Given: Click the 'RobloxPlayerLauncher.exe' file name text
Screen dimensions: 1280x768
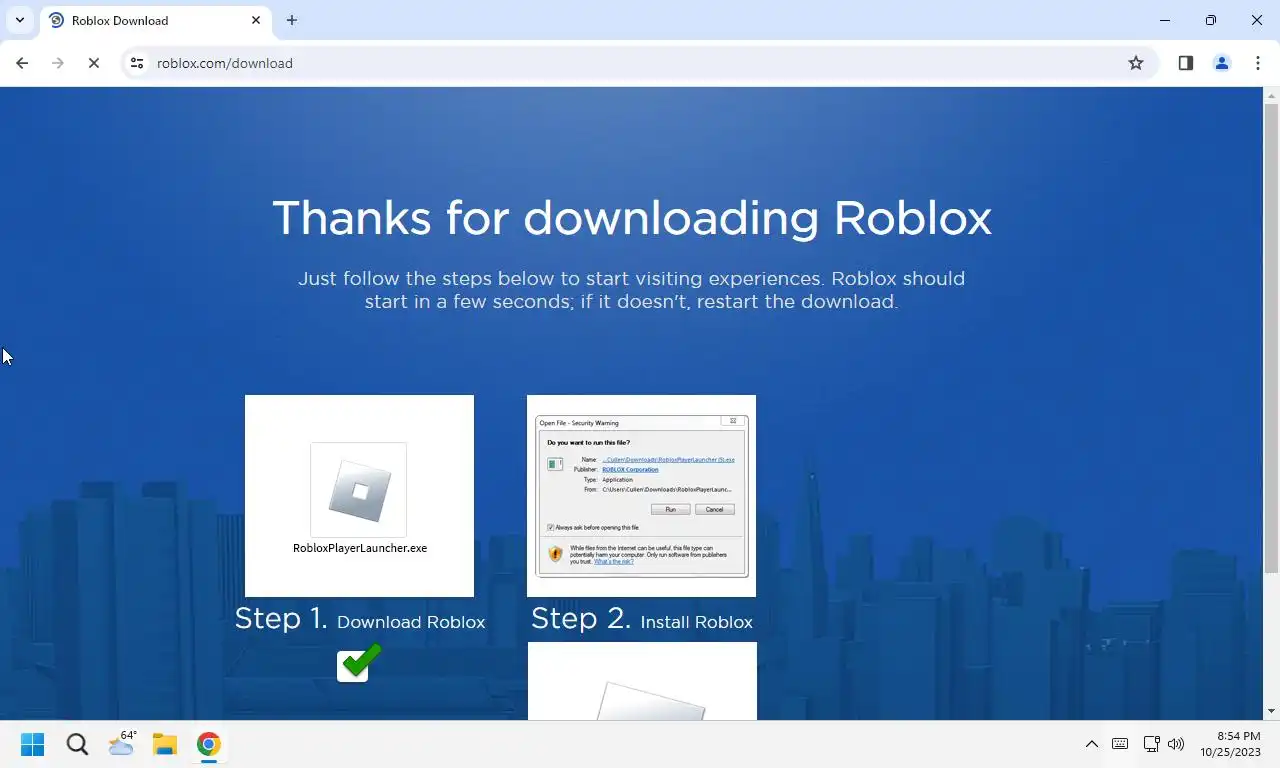Looking at the screenshot, I should (x=360, y=548).
